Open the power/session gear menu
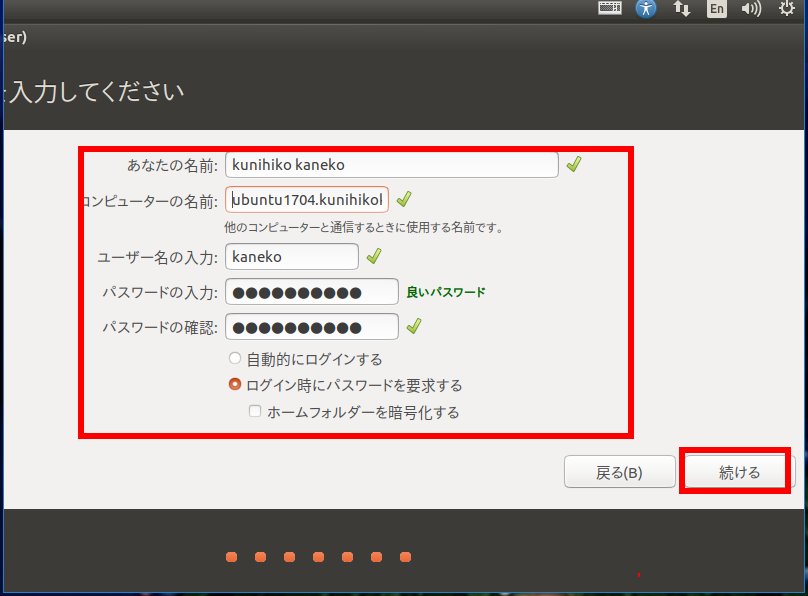Screen dimensions: 808x596 tap(786, 8)
